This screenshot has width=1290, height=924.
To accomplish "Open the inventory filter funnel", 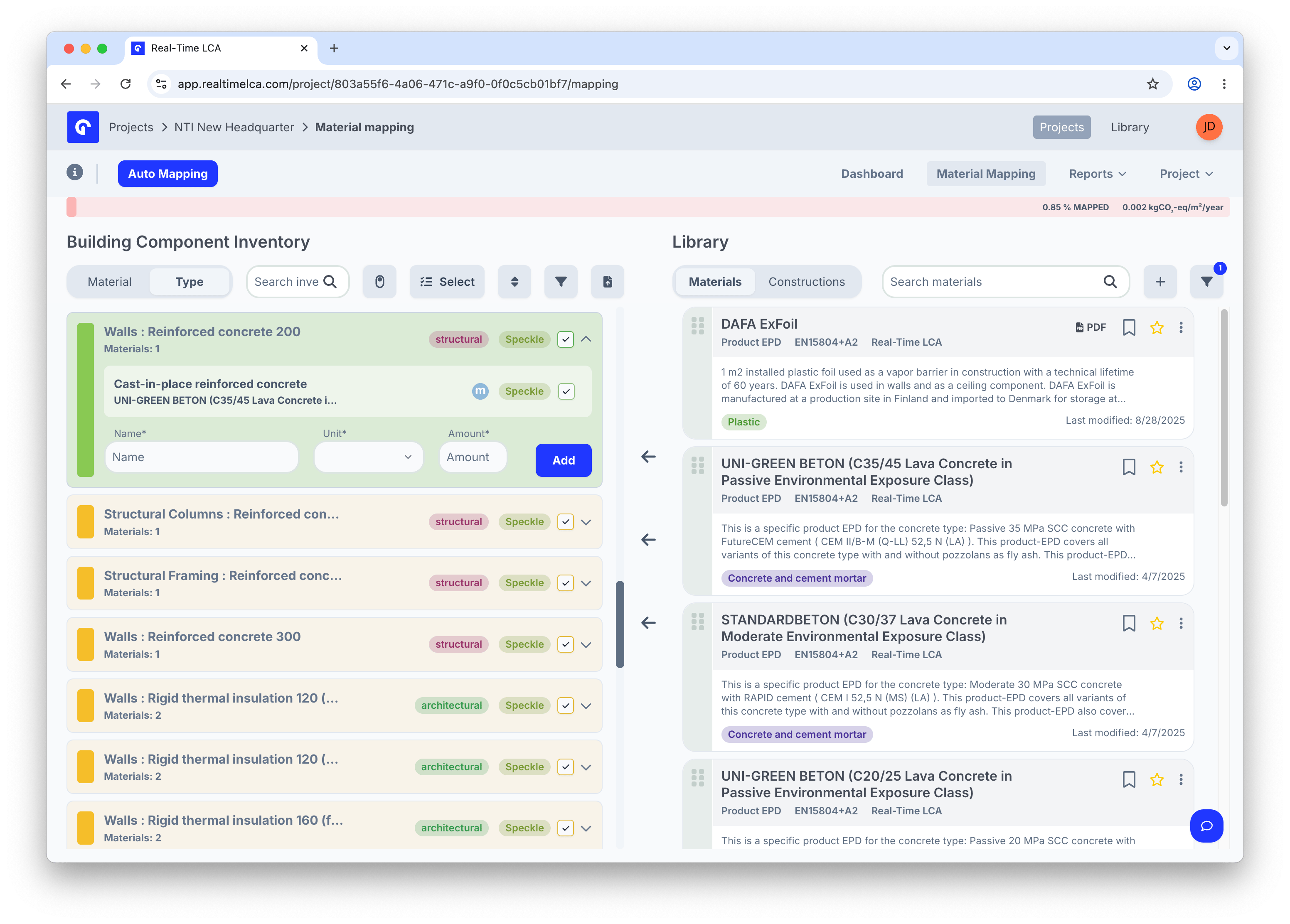I will (561, 281).
